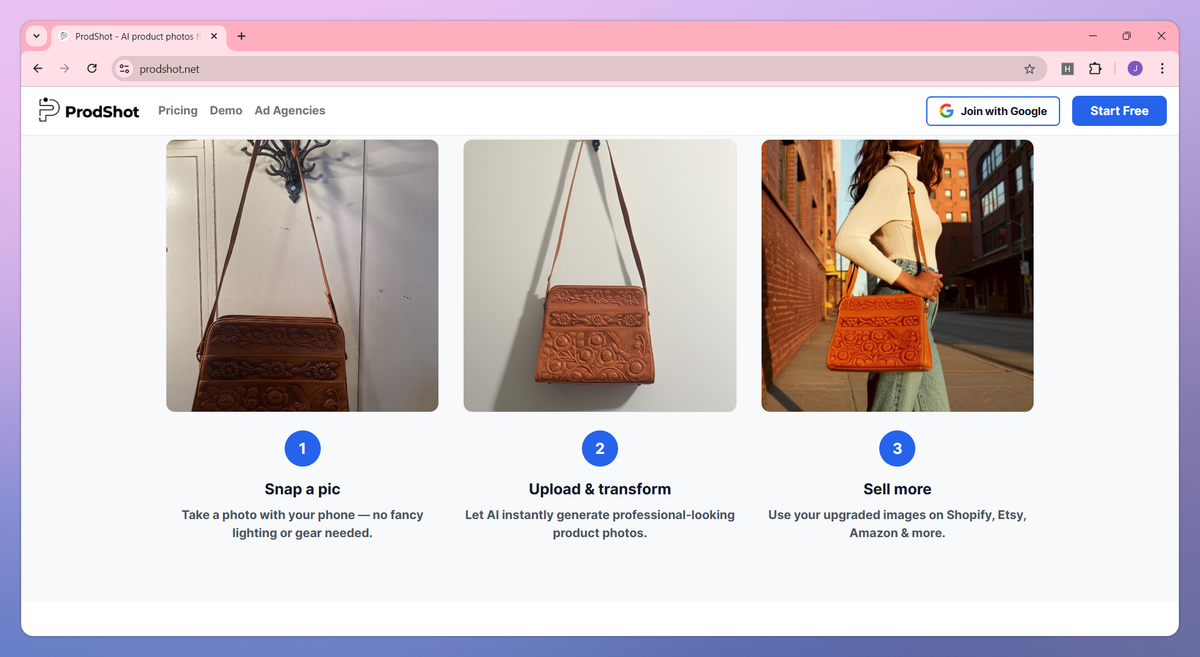Go back using browser back arrow
This screenshot has width=1200, height=657.
point(38,68)
